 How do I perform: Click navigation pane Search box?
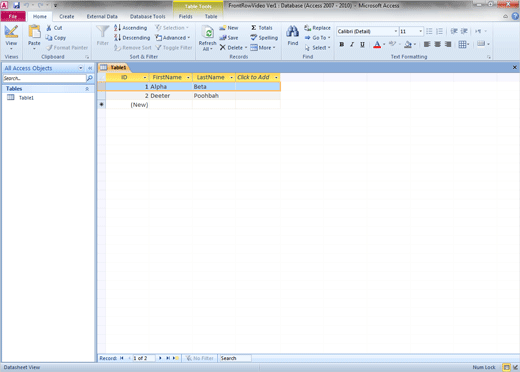tap(44, 78)
